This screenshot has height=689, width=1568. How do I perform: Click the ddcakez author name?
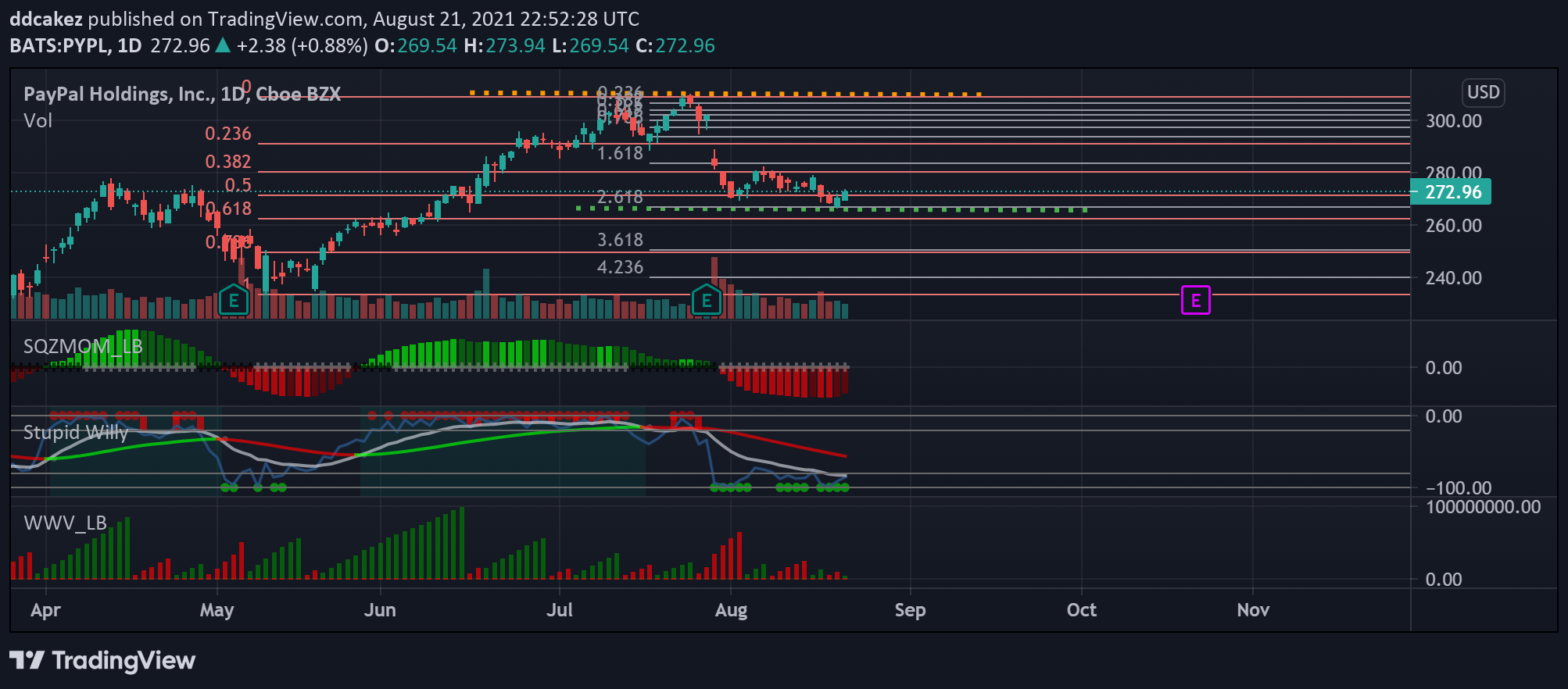46,19
